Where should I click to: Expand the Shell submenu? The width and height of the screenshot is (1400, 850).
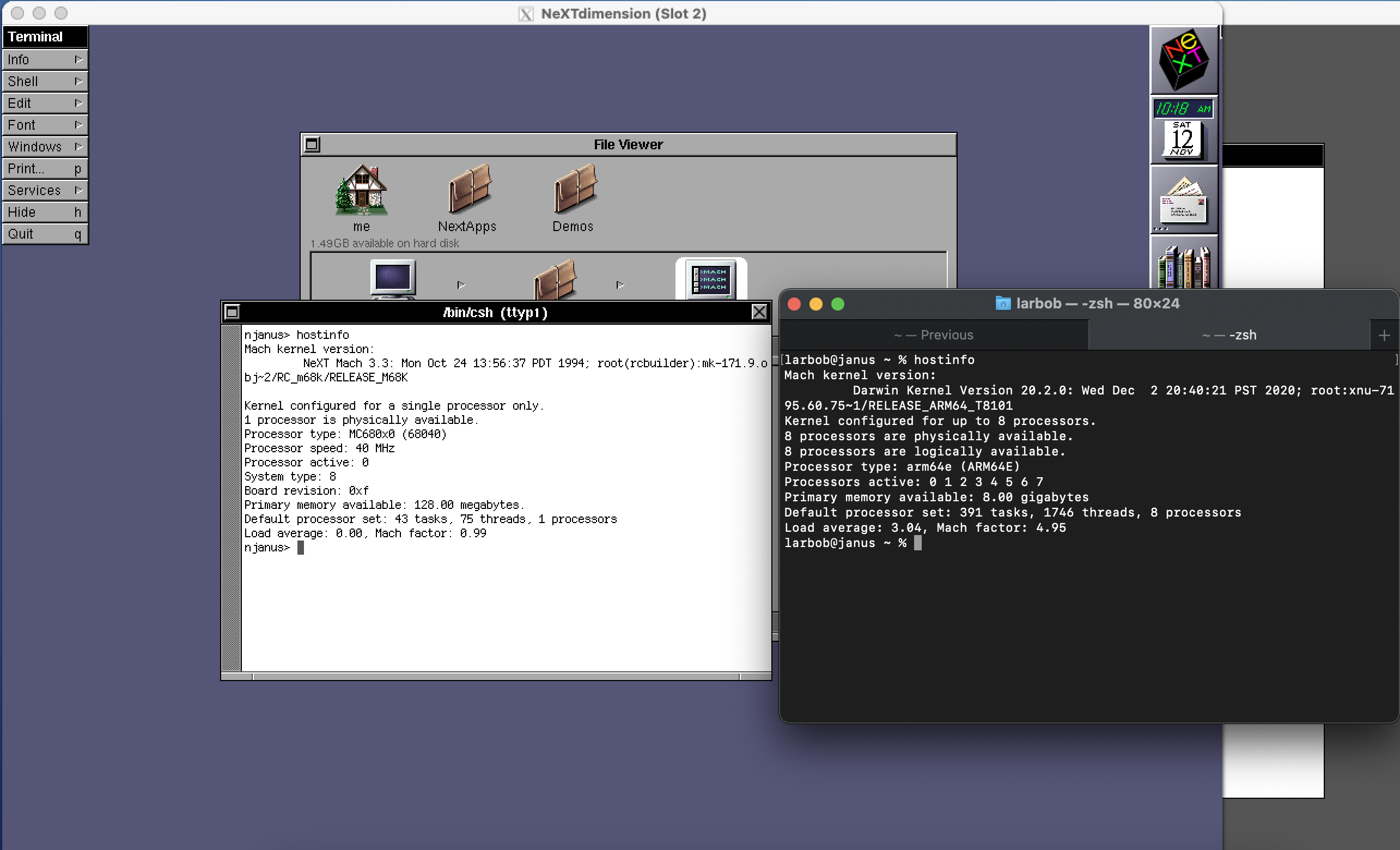pos(45,81)
